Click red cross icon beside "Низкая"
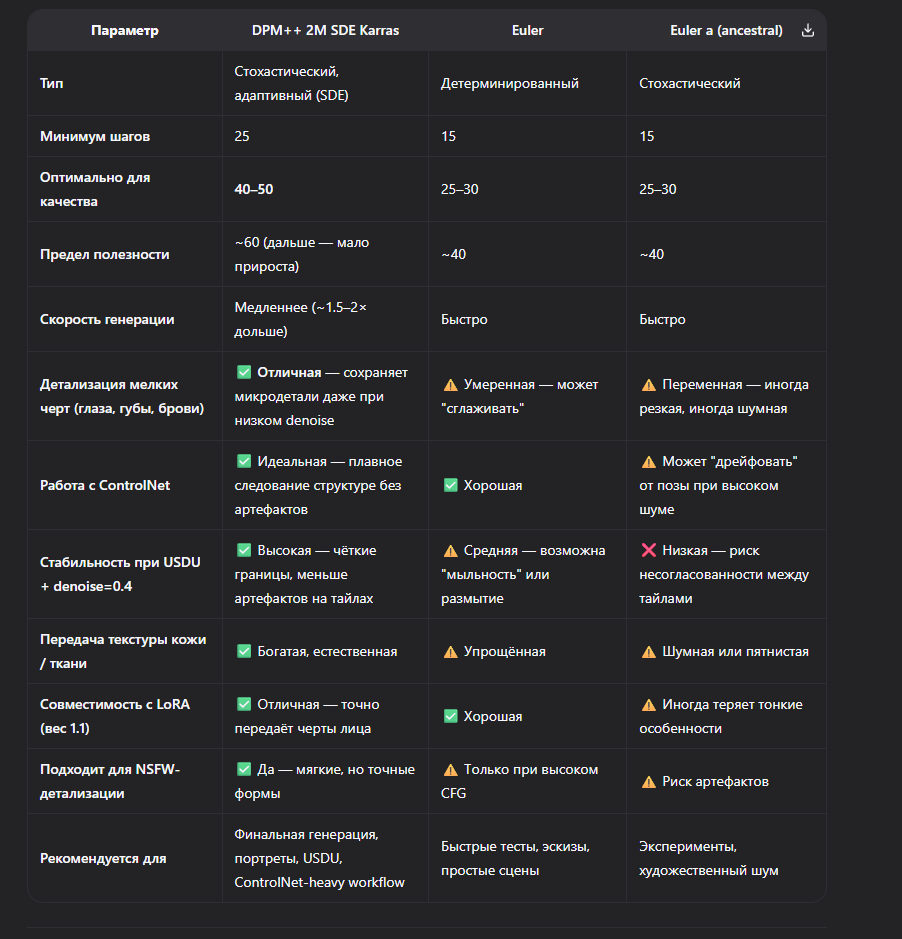902x939 pixels. click(x=648, y=550)
